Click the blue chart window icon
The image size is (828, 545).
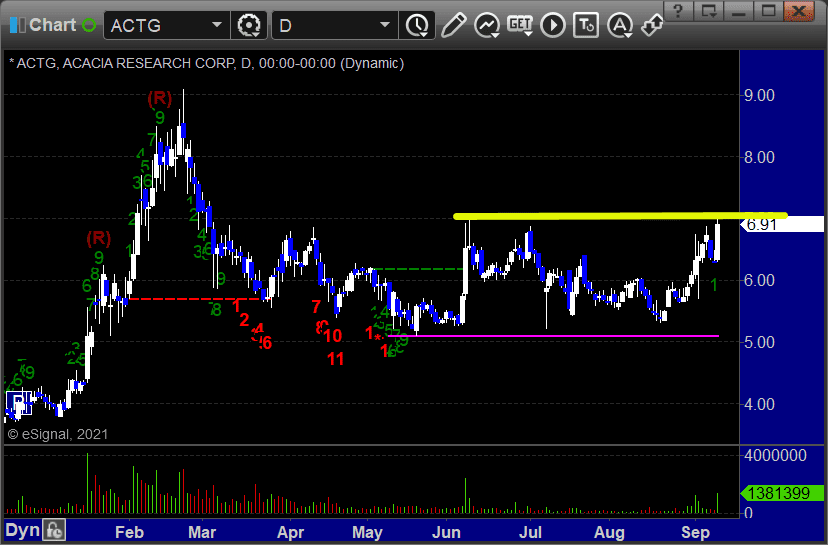coord(17,25)
